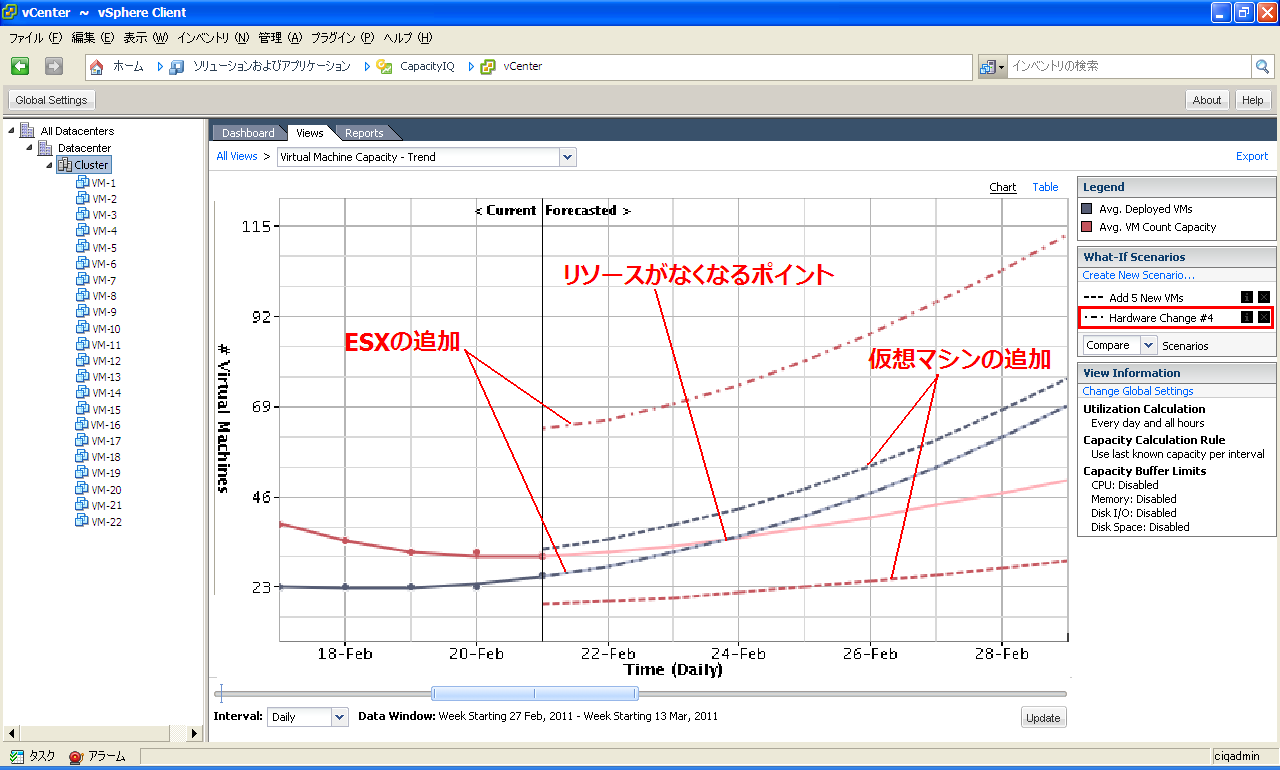Click the Solutions and Applications breadcrumb icon
The width and height of the screenshot is (1280, 770).
pyautogui.click(x=177, y=67)
